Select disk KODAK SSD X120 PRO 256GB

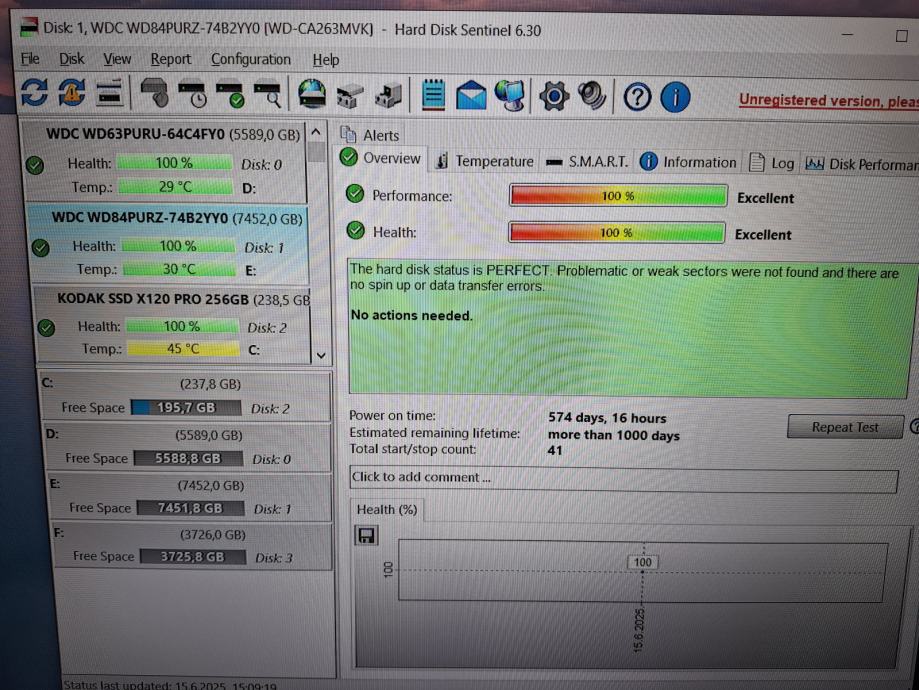[173, 324]
